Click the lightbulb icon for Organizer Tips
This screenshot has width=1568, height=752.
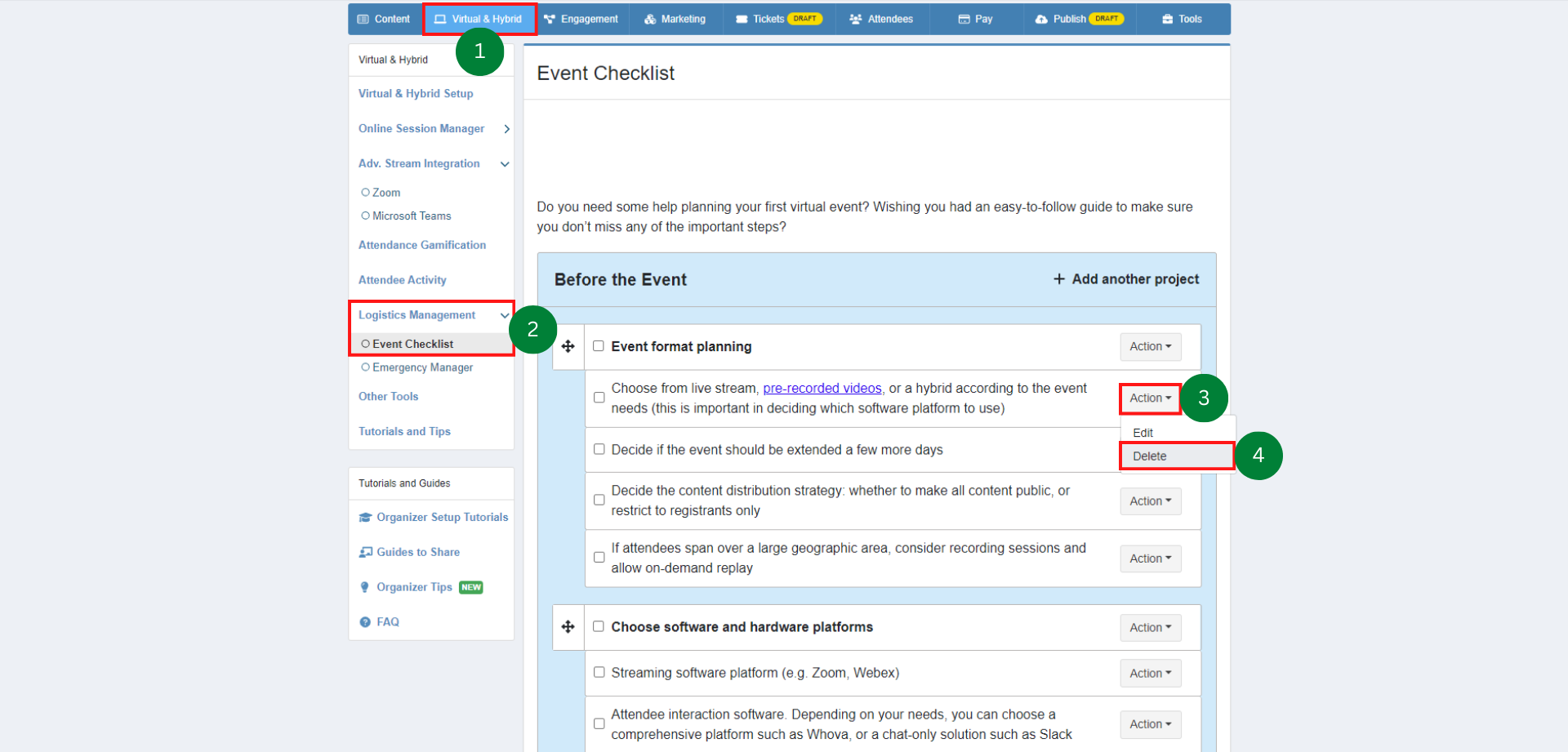point(365,588)
